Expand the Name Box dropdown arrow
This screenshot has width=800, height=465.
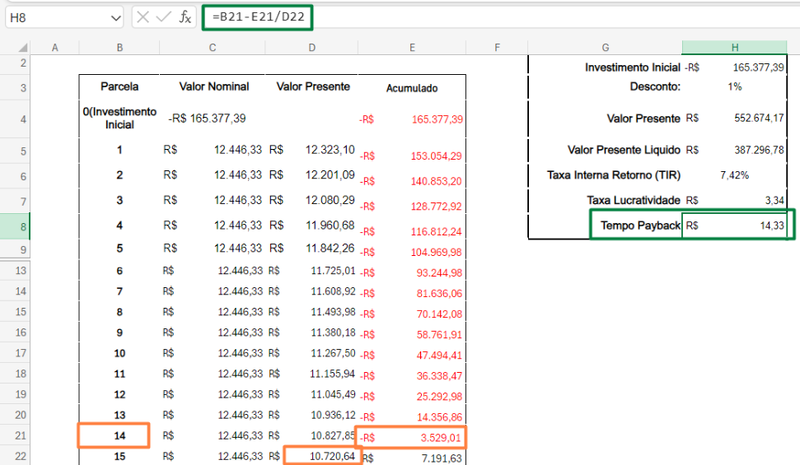pyautogui.click(x=116, y=18)
